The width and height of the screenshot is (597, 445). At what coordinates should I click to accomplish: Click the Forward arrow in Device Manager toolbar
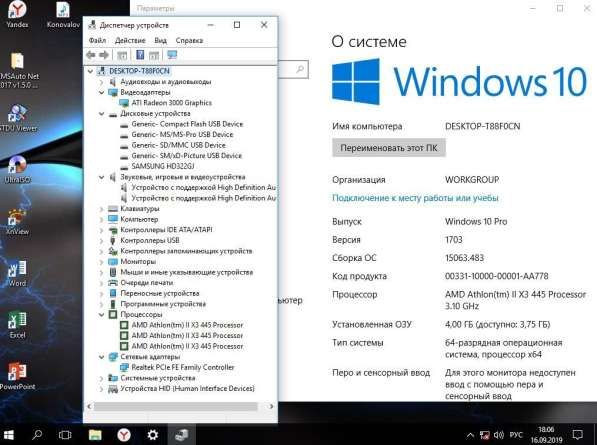tap(104, 55)
